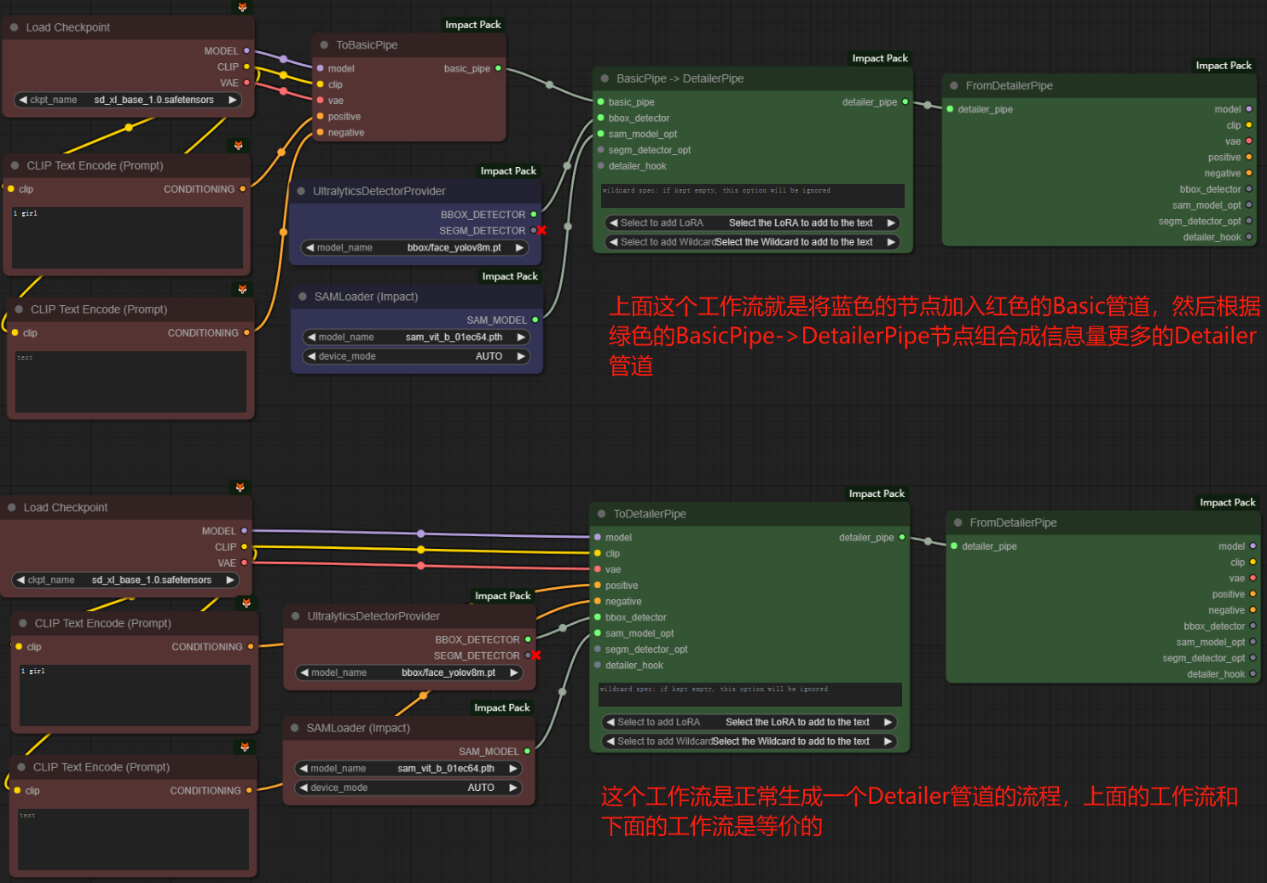The image size is (1267, 883).
Task: Click previous arrow of Wildcard selector in ToDetailerPipe
Action: point(609,741)
